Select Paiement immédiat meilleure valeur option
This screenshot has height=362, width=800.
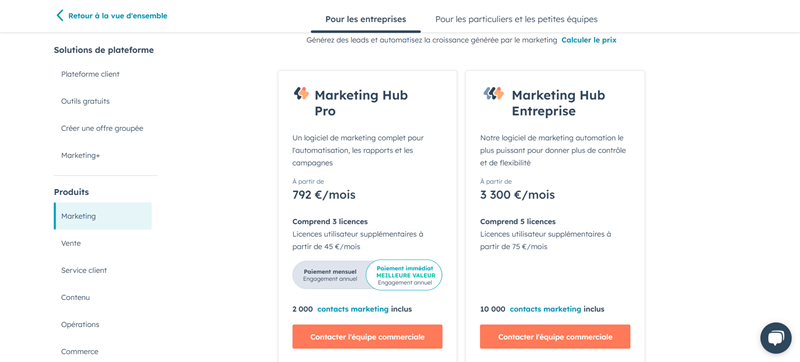[x=404, y=275]
